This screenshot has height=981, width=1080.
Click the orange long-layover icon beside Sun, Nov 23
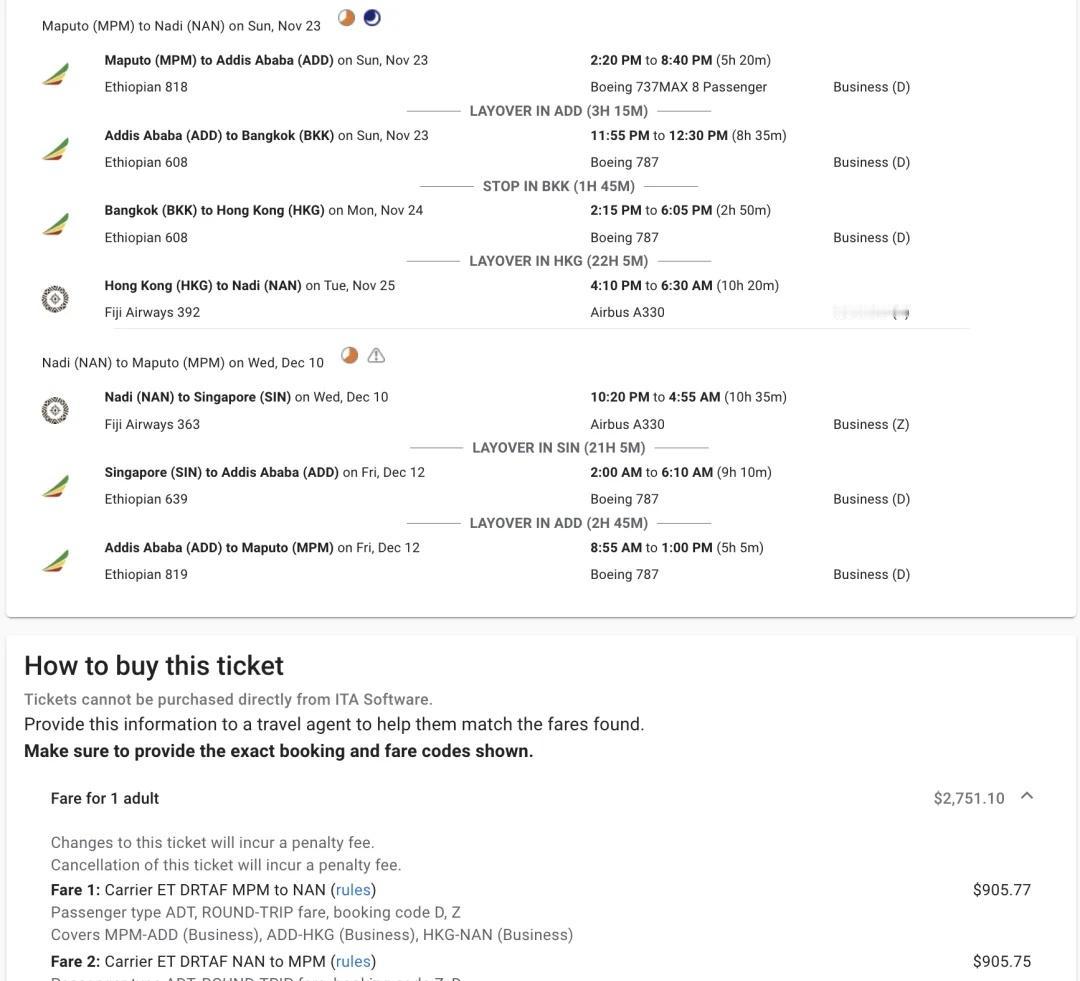coord(346,18)
